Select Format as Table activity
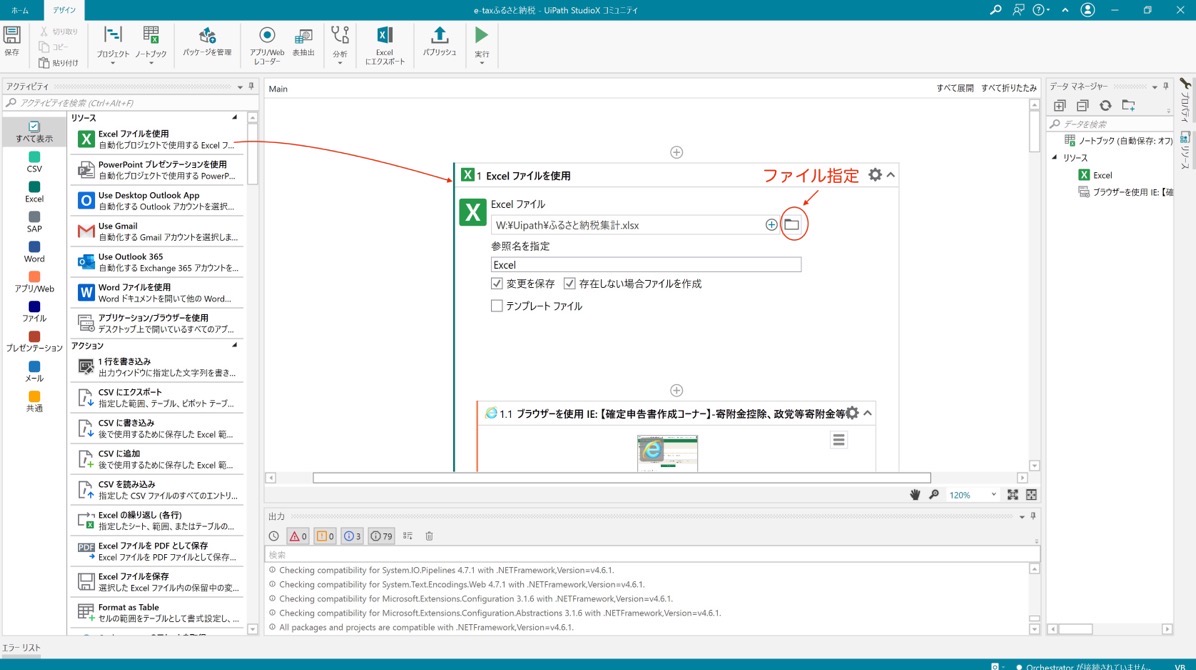This screenshot has width=1196, height=670. [157, 612]
